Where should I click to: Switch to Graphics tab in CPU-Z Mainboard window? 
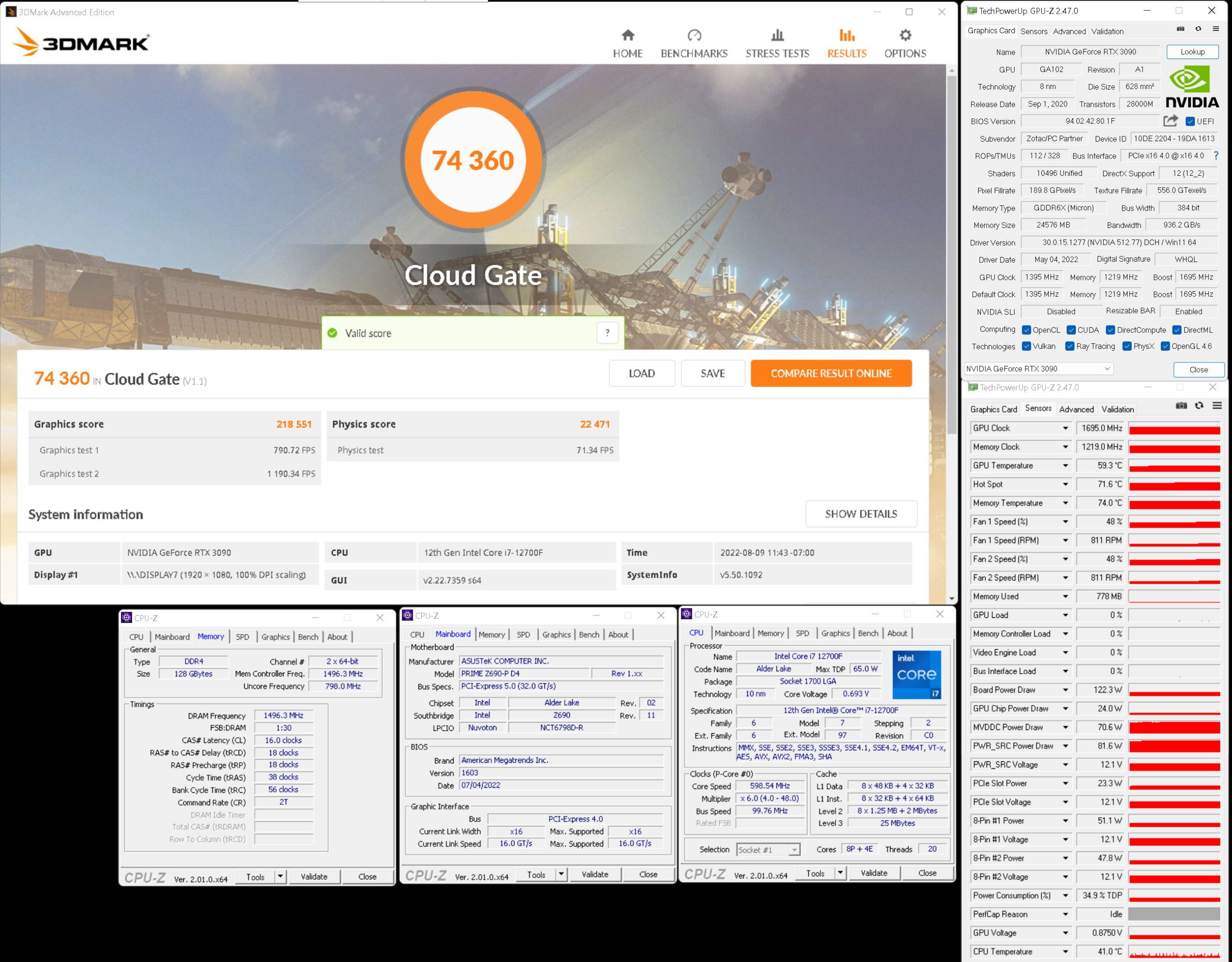tap(556, 634)
